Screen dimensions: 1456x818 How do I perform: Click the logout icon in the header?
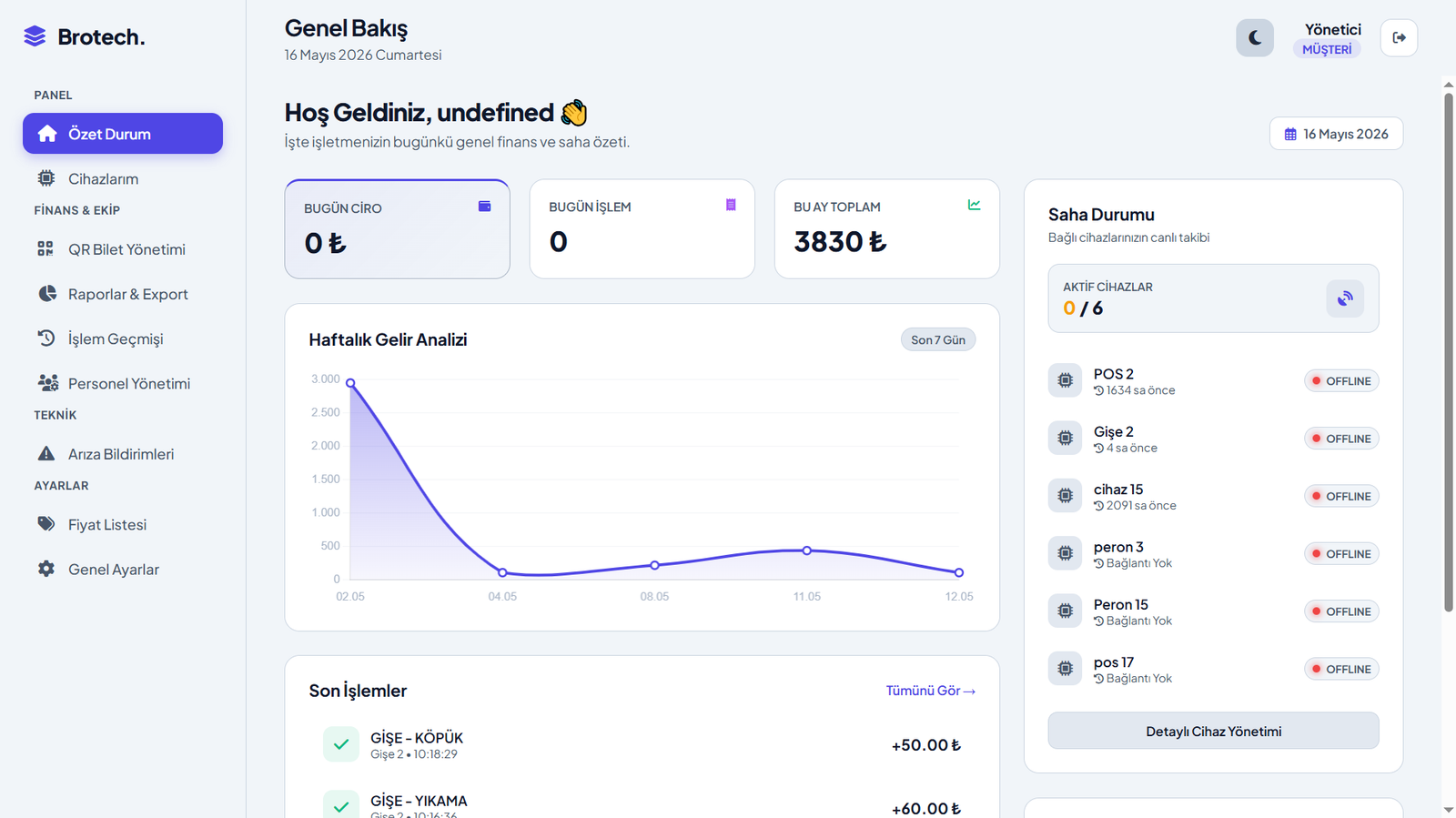(1399, 38)
